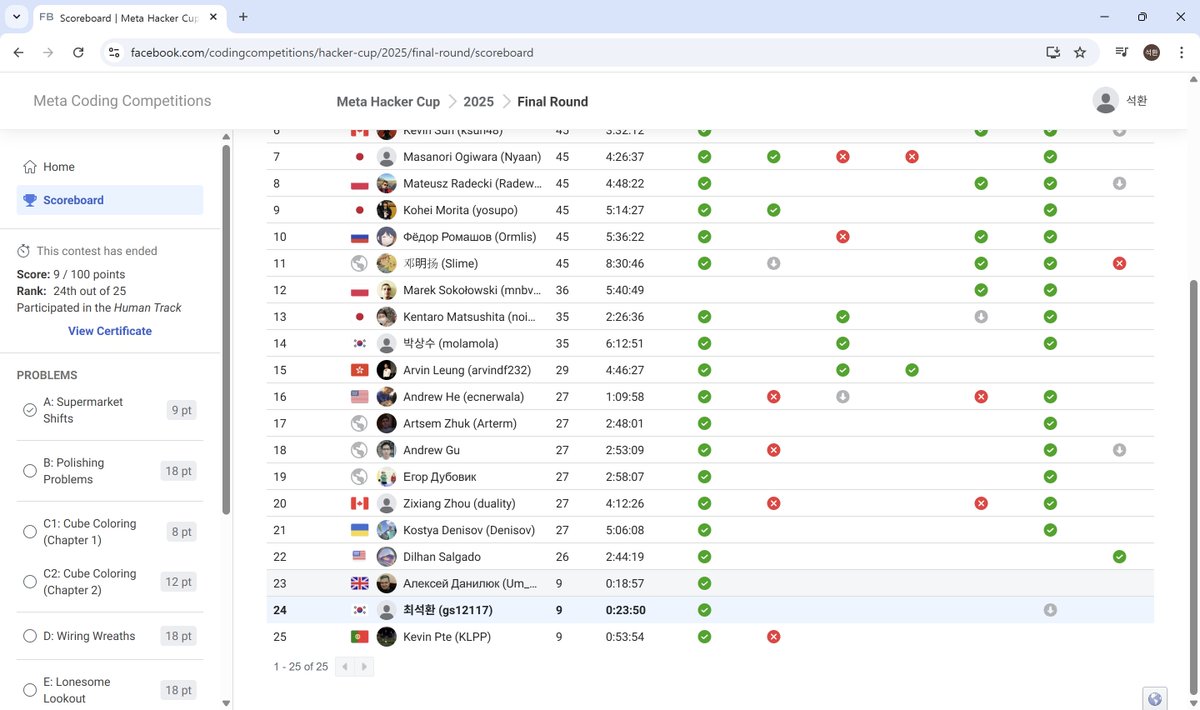The image size is (1200, 710).
Task: Go to the next scoreboard page arrow
Action: coord(364,667)
